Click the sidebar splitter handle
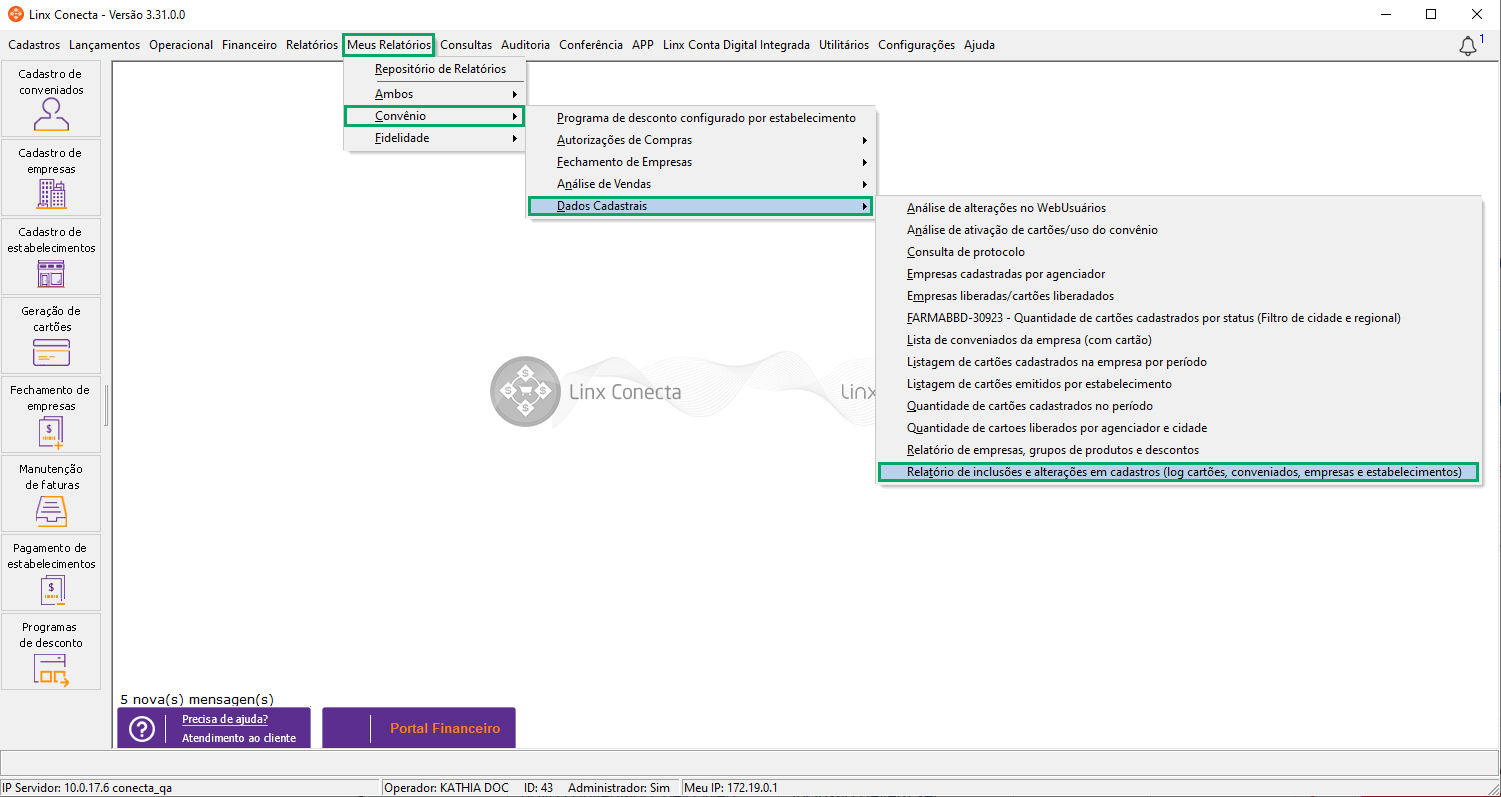Viewport: 1501px width, 797px height. 107,405
